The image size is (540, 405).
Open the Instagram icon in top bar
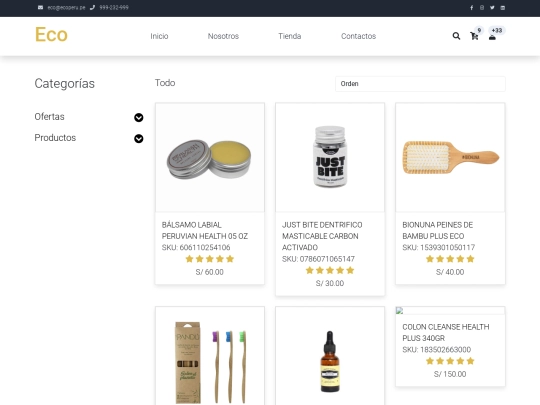pos(482,8)
